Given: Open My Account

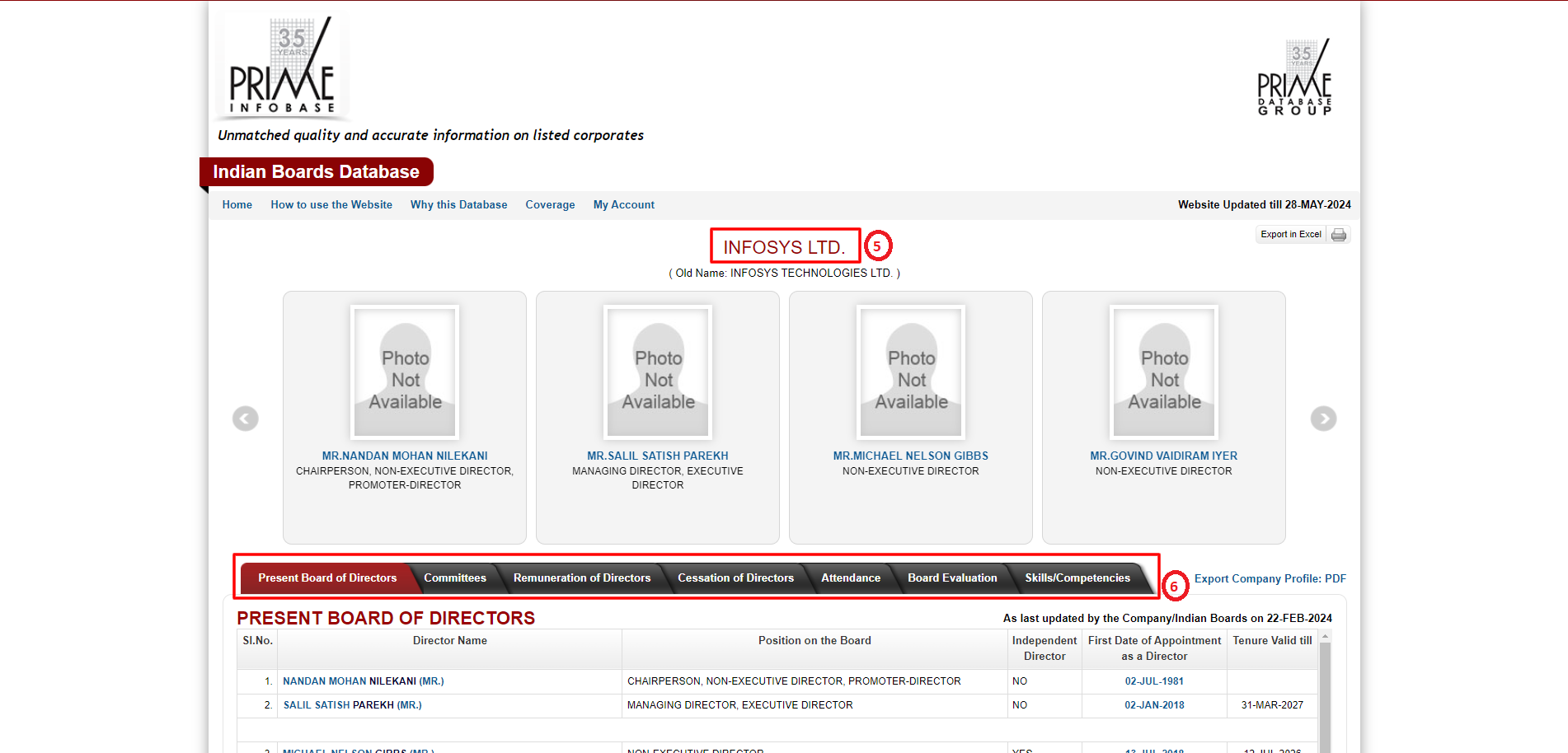Looking at the screenshot, I should (624, 205).
